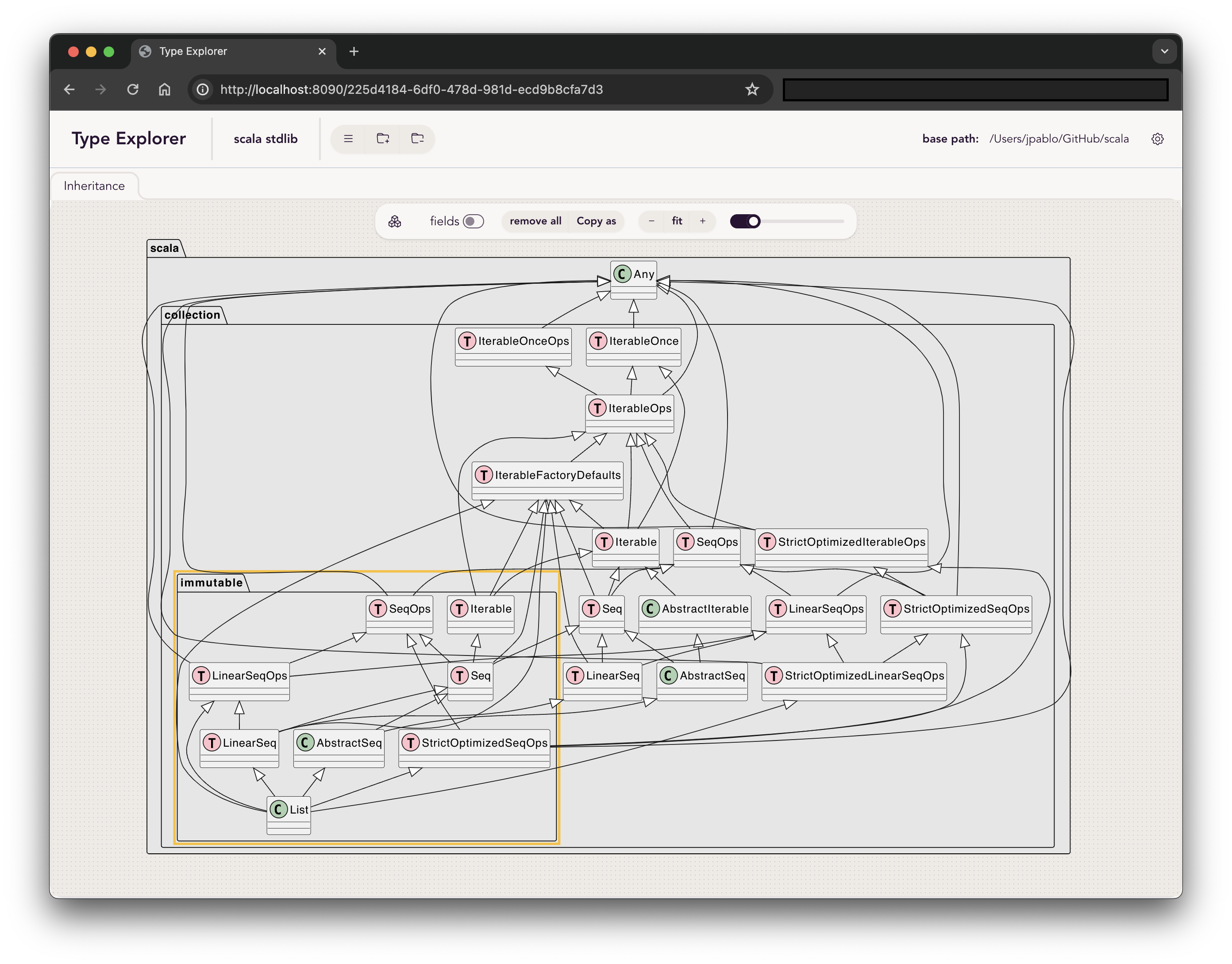The image size is (1232, 964).
Task: Reload the page in browser toolbar
Action: click(133, 90)
